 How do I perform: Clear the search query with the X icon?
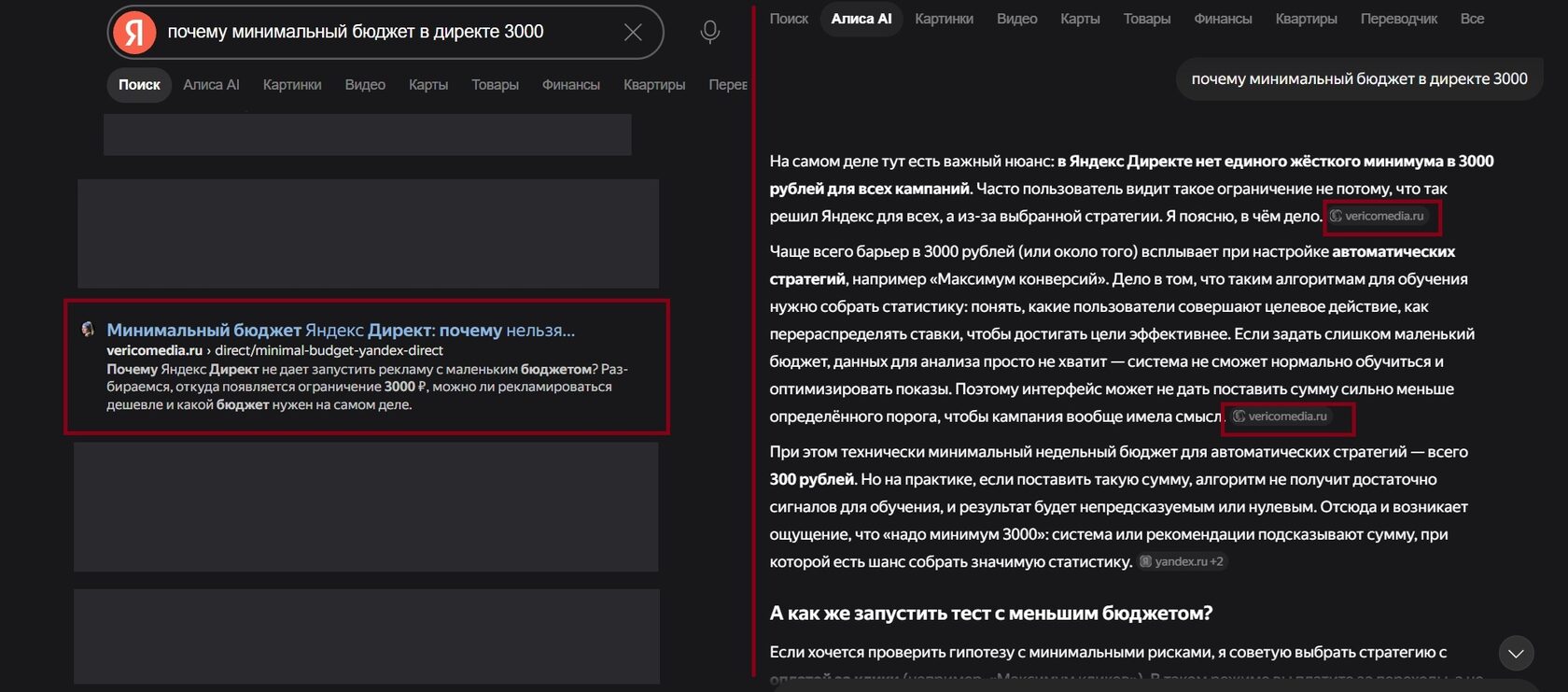(x=633, y=32)
